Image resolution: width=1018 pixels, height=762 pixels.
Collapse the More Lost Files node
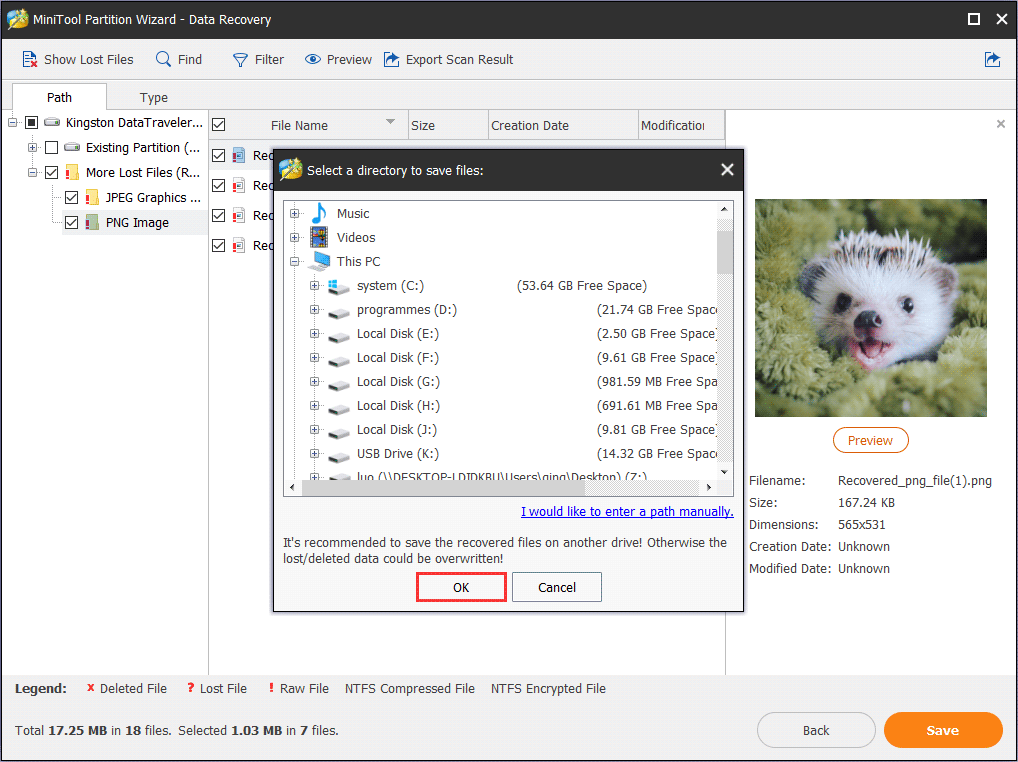click(x=32, y=173)
